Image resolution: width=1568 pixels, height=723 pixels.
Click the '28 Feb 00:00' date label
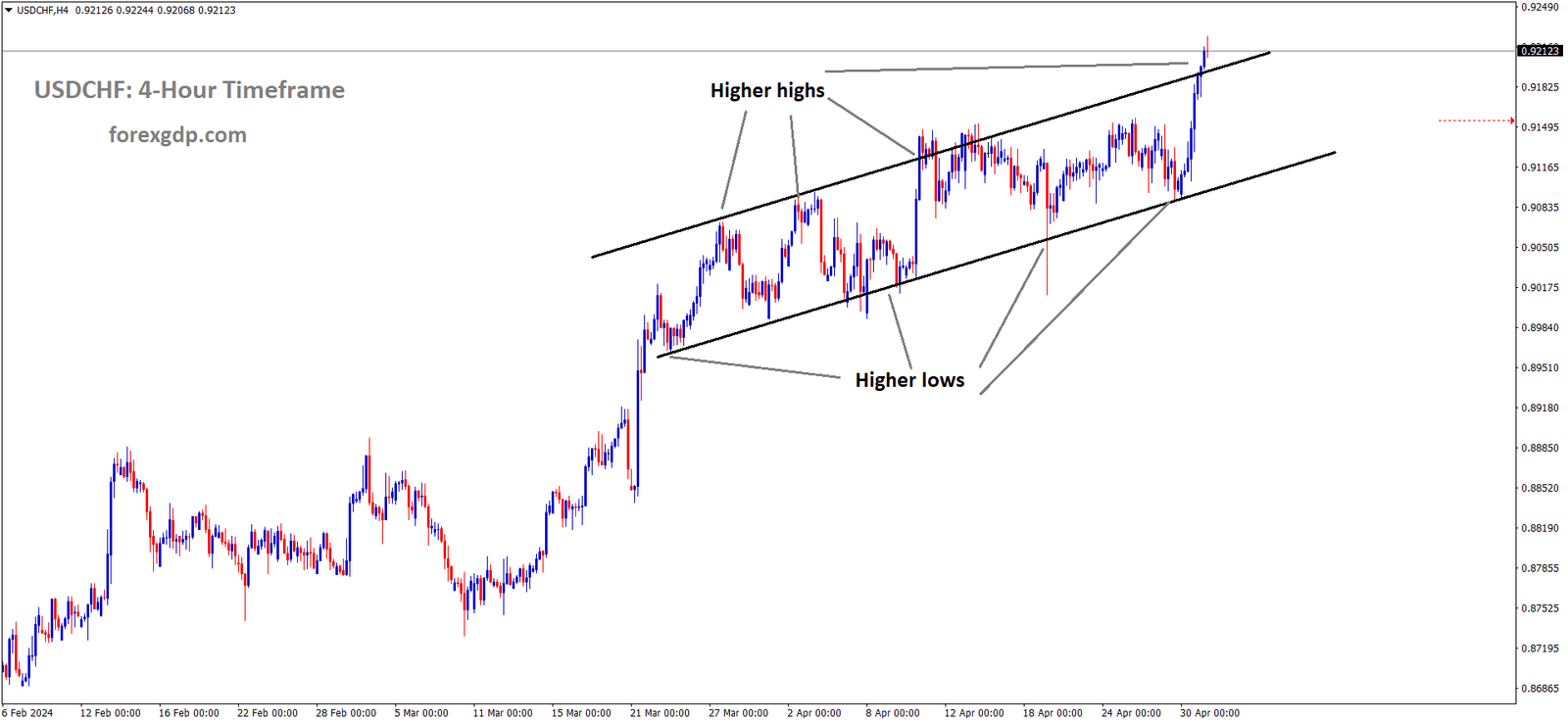346,713
